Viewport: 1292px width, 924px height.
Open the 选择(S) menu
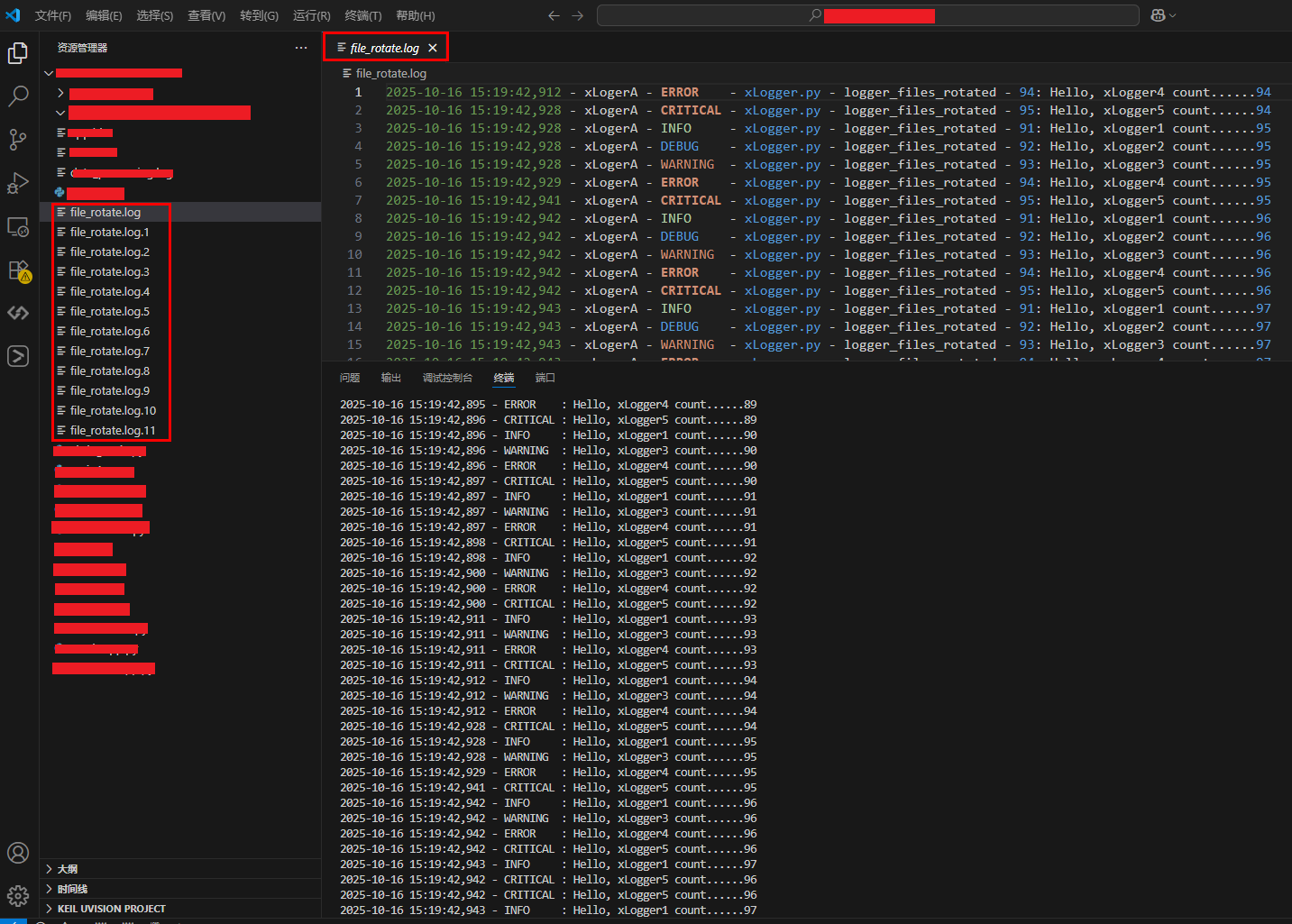coord(155,15)
